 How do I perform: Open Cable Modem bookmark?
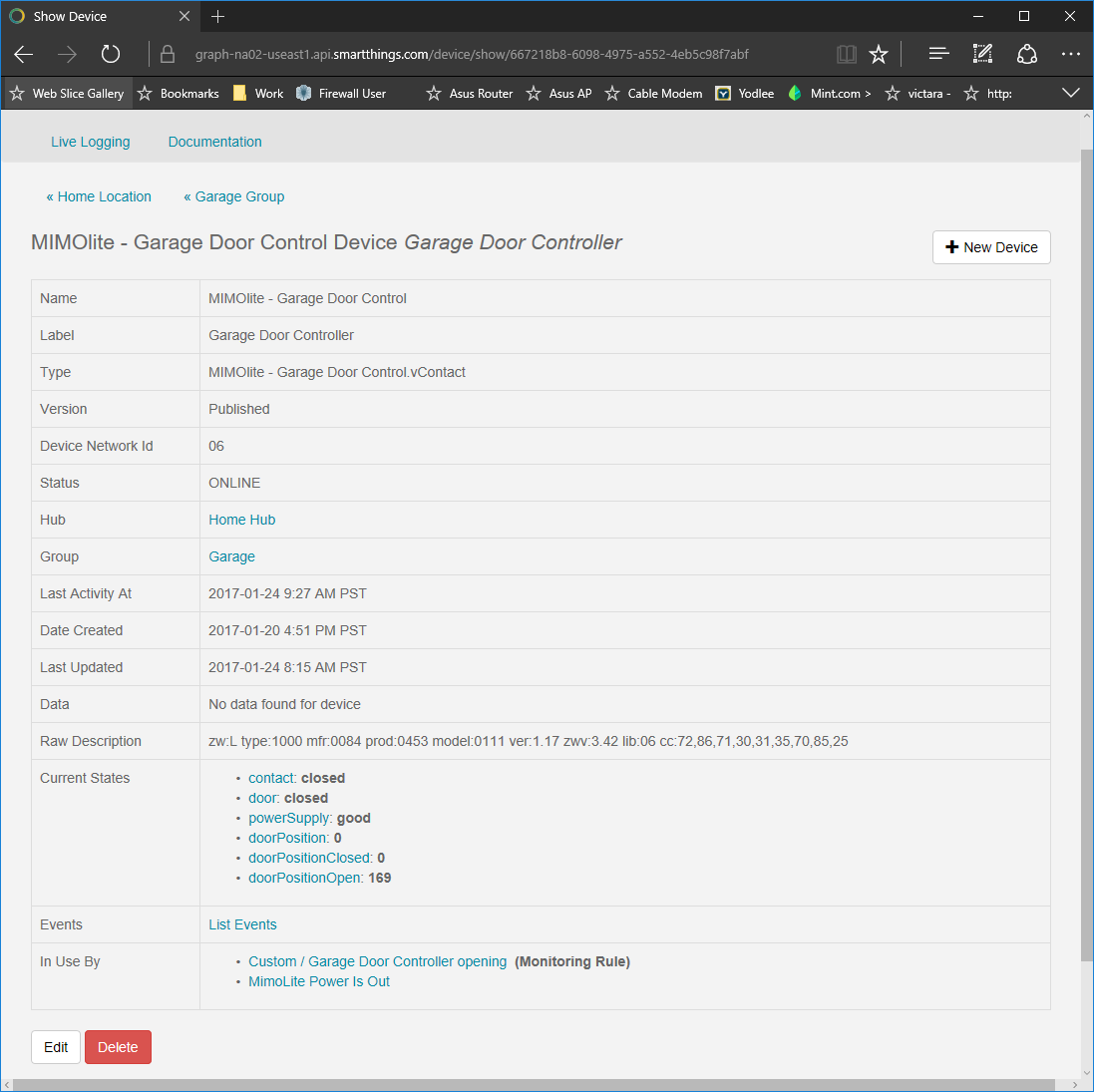tap(654, 94)
